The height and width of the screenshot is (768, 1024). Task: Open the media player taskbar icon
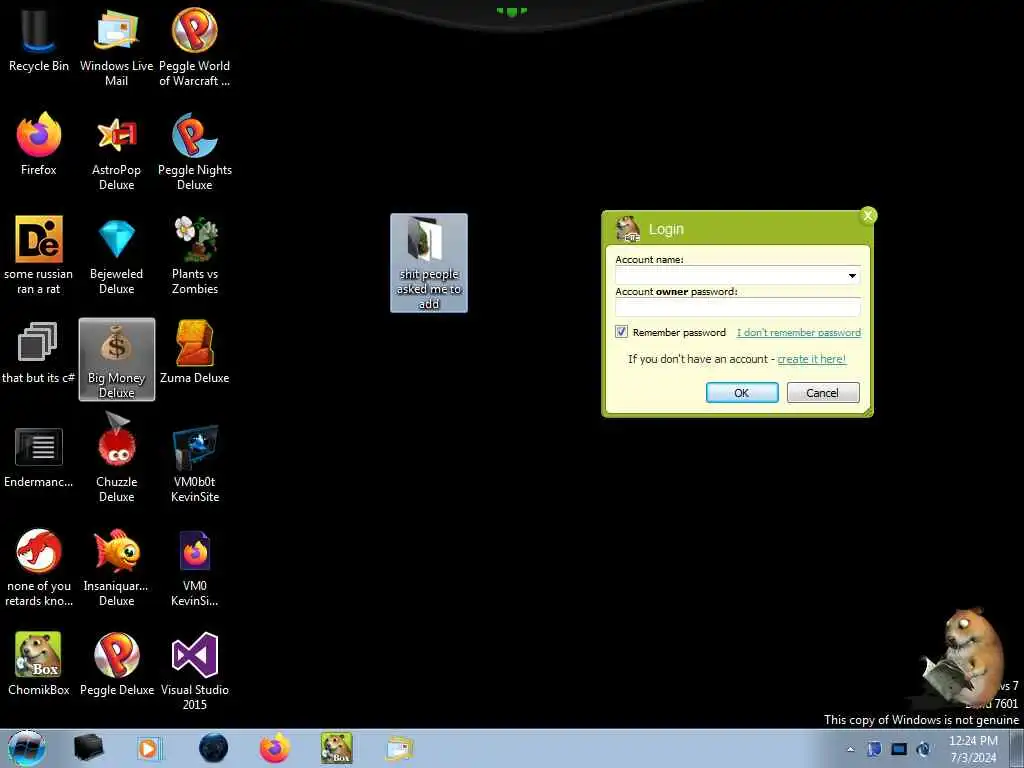pos(150,748)
